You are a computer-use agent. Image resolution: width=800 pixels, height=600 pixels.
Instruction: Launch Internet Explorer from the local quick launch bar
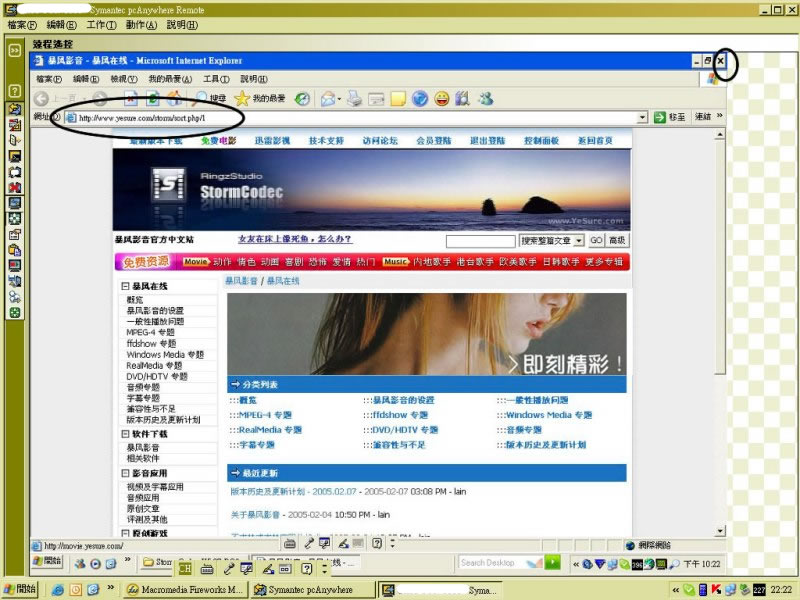(x=58, y=590)
